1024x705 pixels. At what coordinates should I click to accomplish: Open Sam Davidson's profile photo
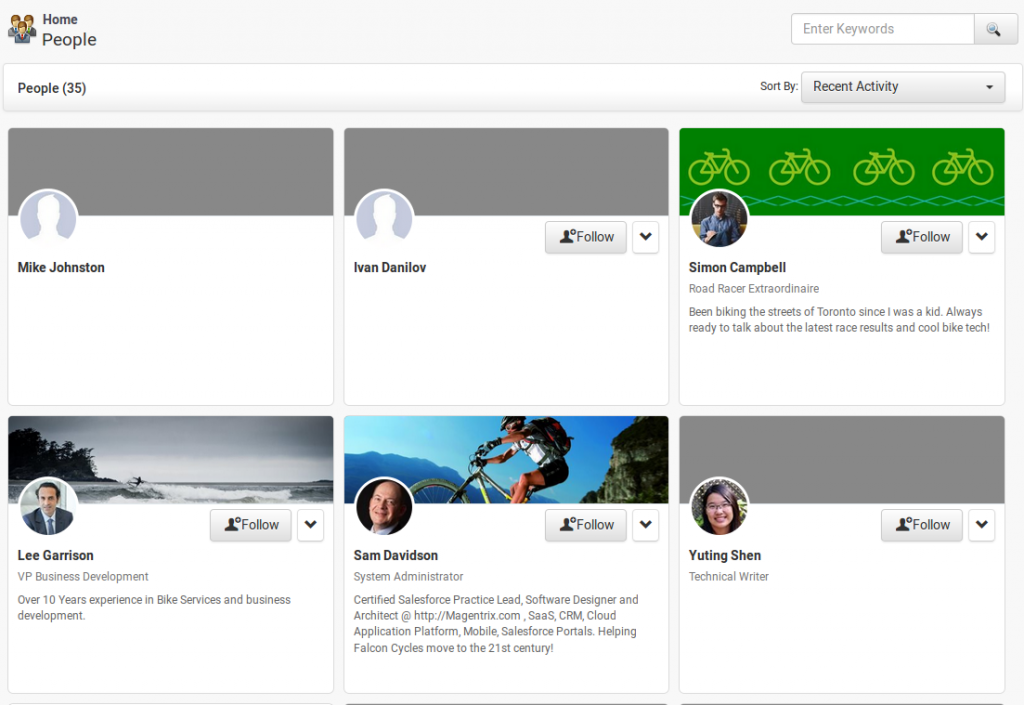click(x=384, y=506)
